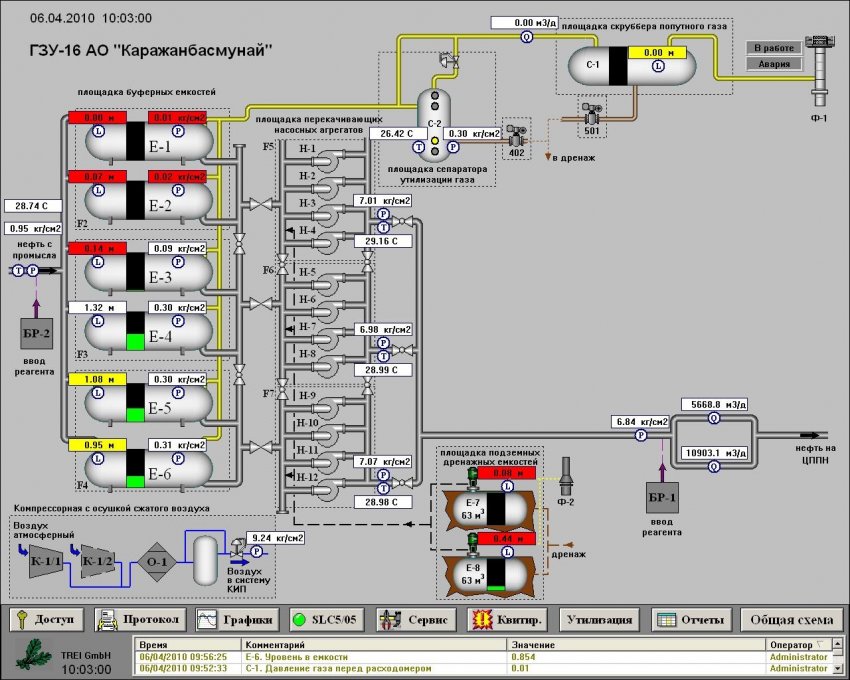This screenshot has height=680, width=850.
Task: Click the flow meter Q on gas line
Action: click(x=526, y=36)
